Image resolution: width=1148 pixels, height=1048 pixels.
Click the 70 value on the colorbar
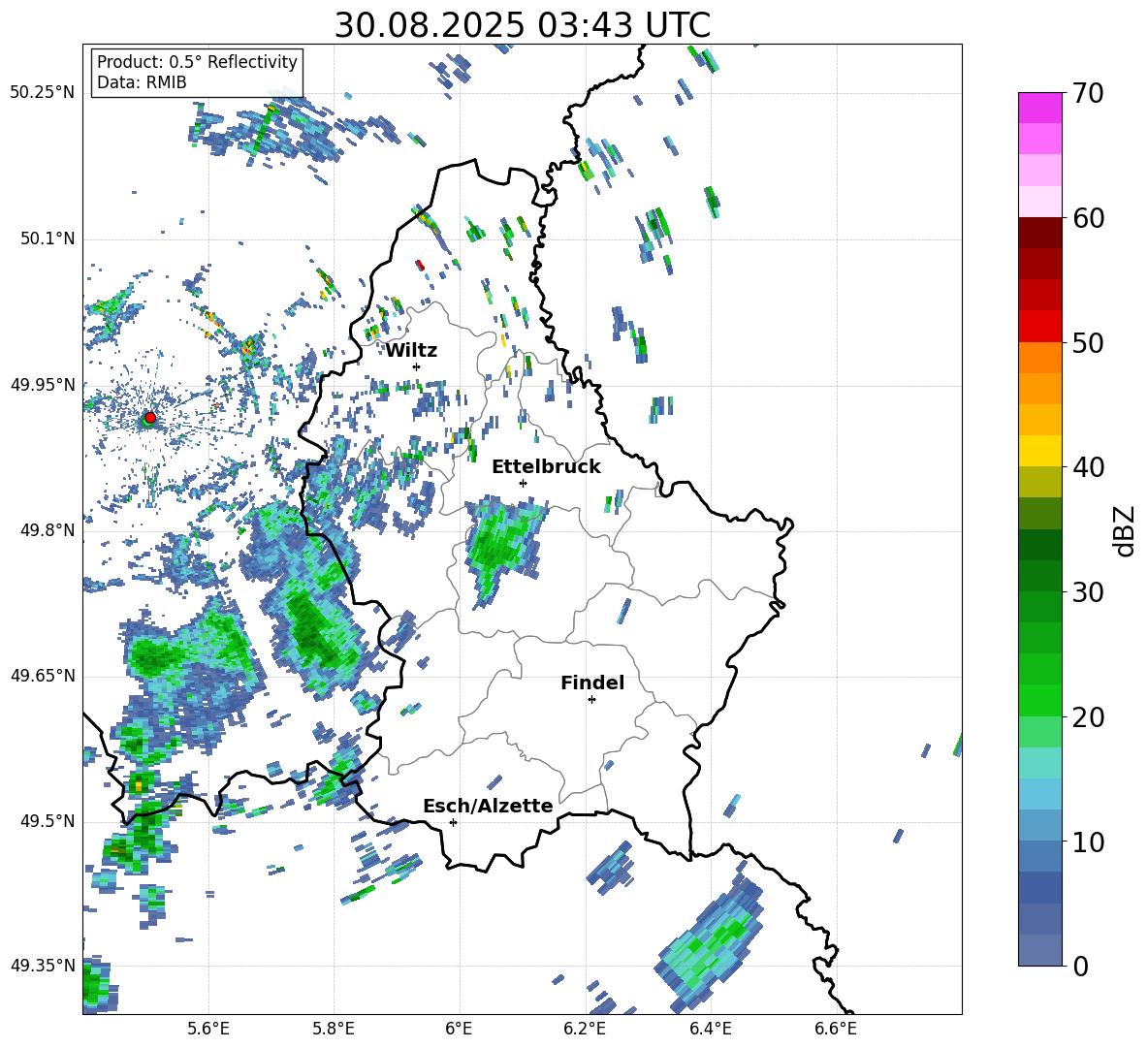(1088, 93)
